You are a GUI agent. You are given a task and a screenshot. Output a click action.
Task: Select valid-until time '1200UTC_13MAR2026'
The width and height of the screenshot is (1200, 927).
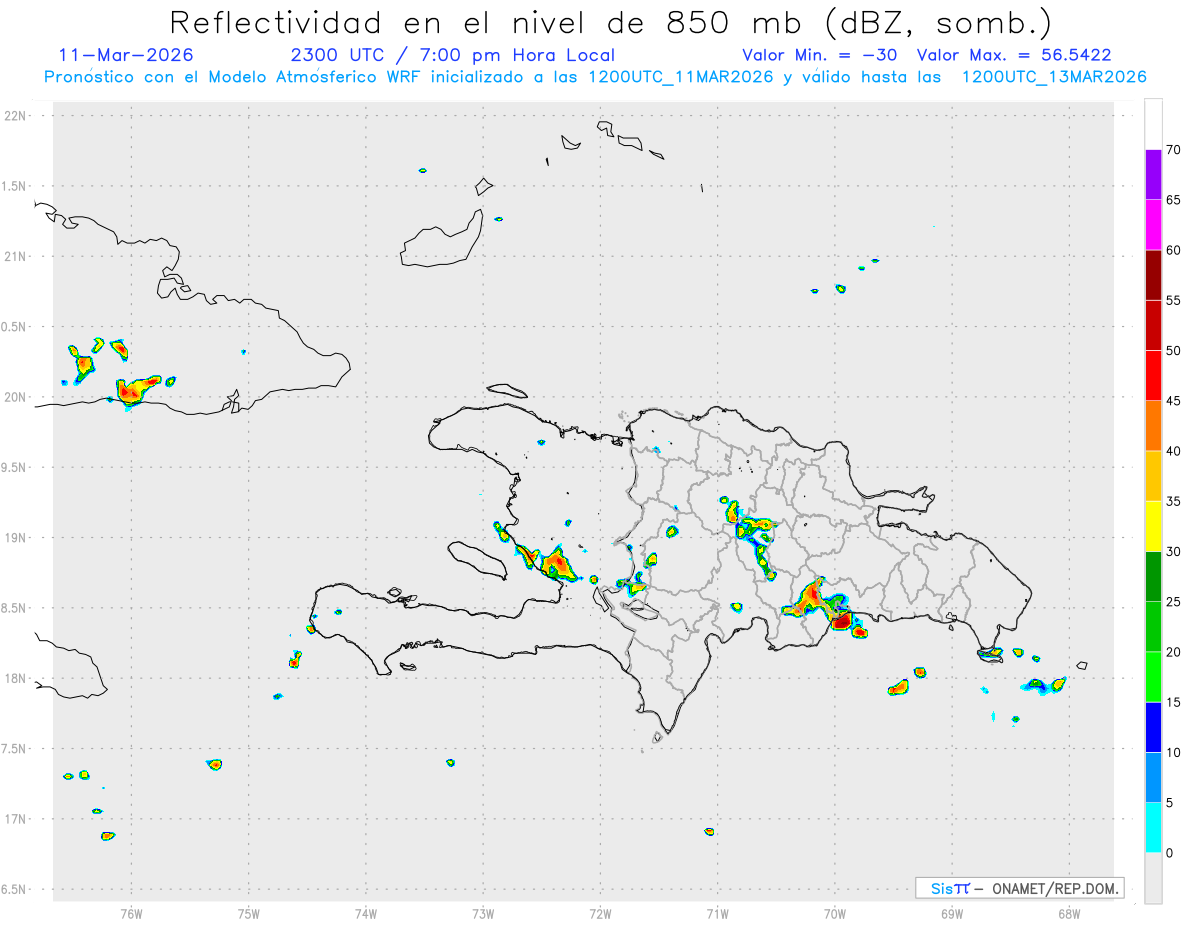(1054, 77)
